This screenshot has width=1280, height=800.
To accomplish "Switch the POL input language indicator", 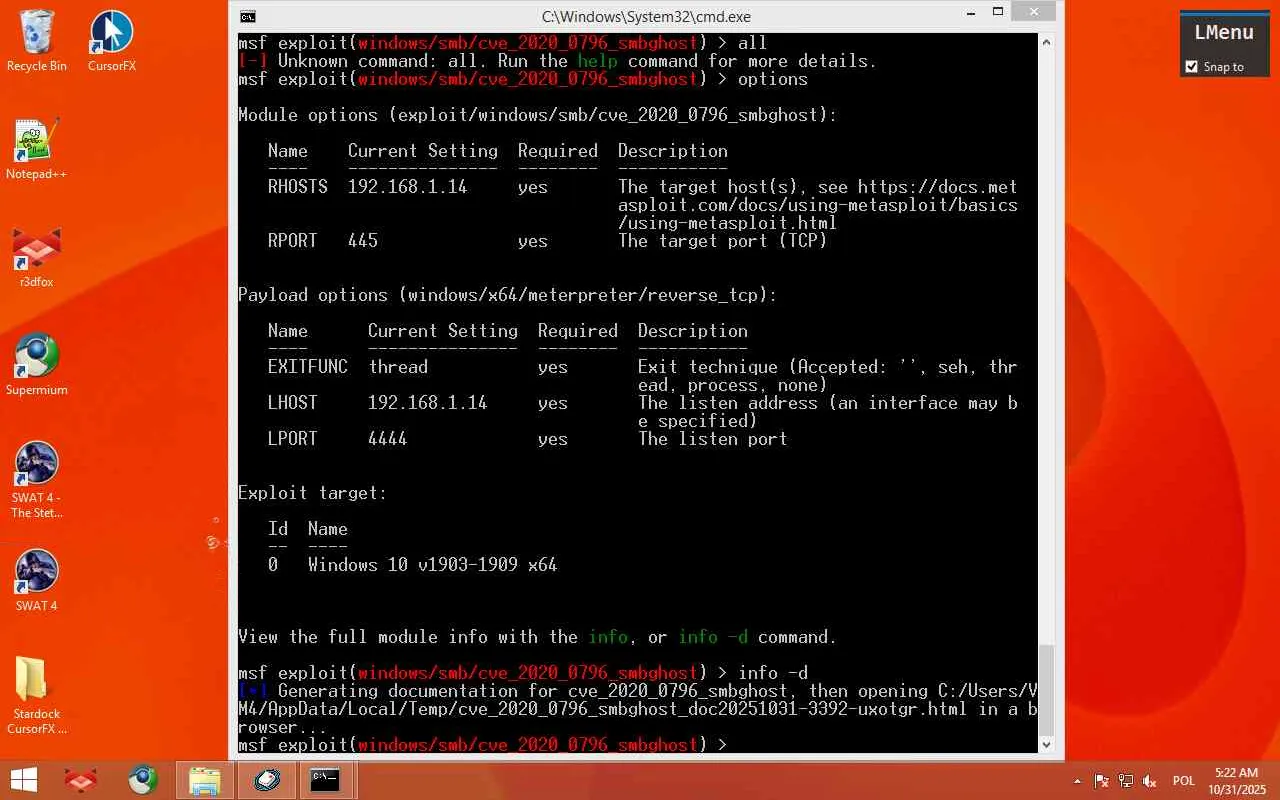I will pos(1184,781).
